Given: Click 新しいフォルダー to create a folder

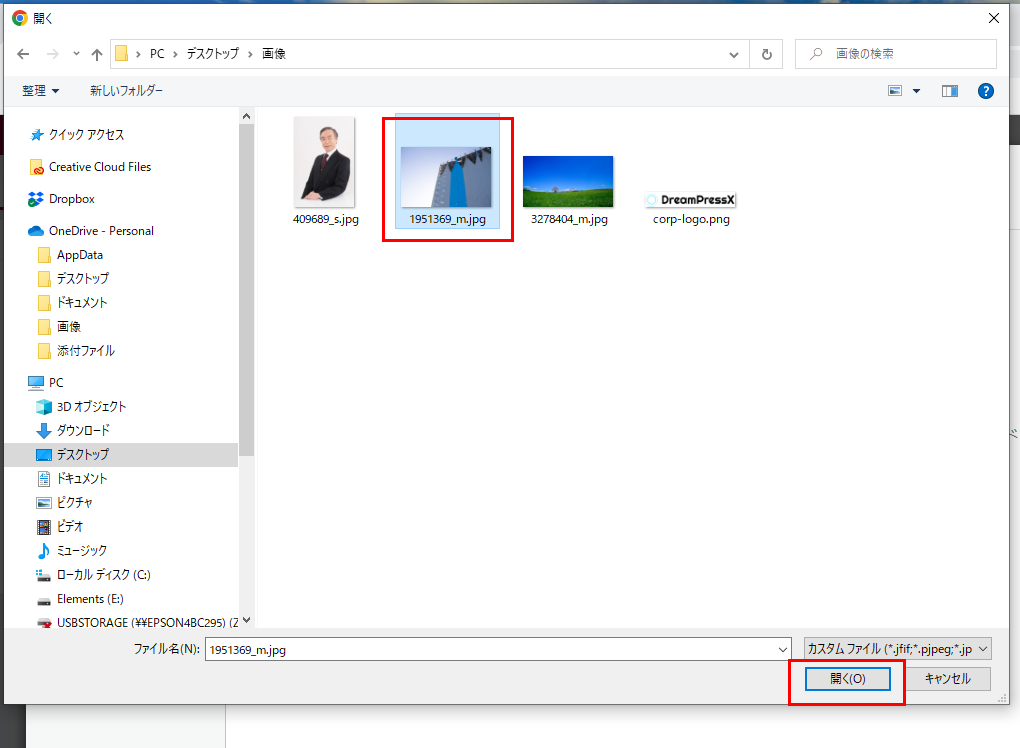Looking at the screenshot, I should pos(126,91).
